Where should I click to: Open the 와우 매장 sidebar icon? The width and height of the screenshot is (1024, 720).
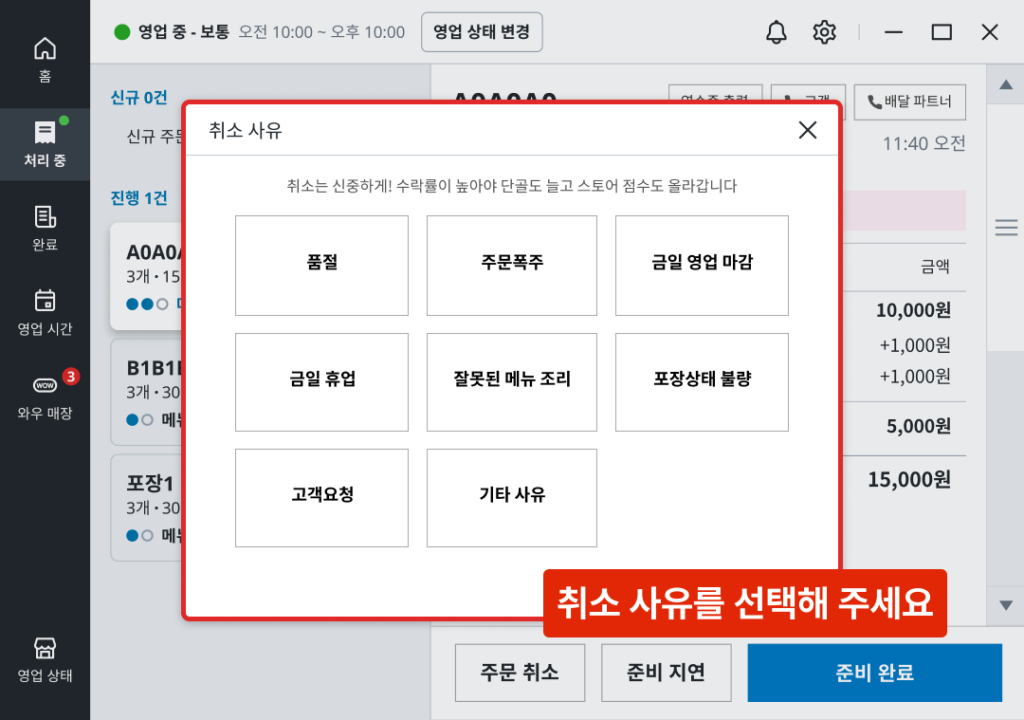coord(44,397)
